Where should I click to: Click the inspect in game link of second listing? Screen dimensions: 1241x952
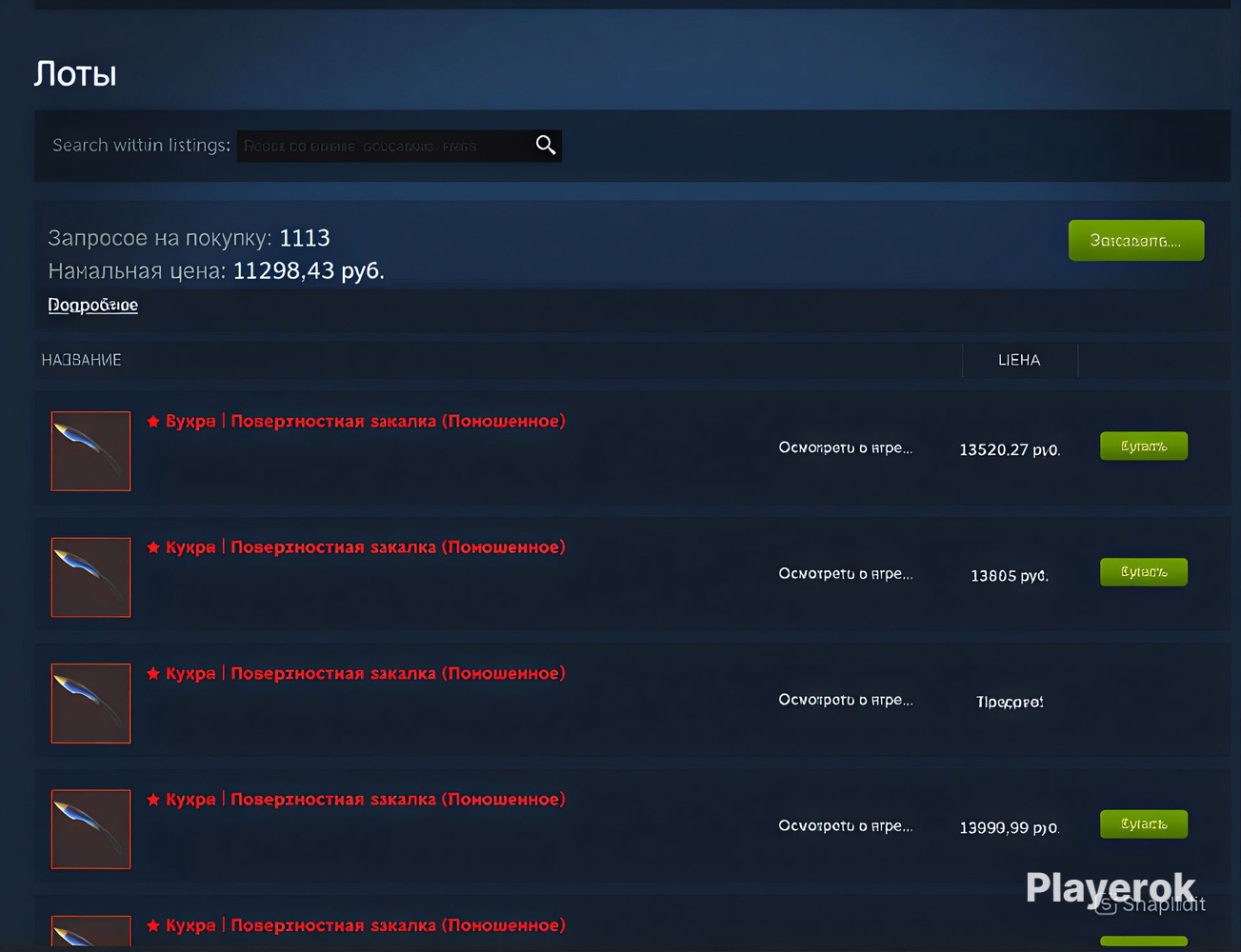point(846,573)
